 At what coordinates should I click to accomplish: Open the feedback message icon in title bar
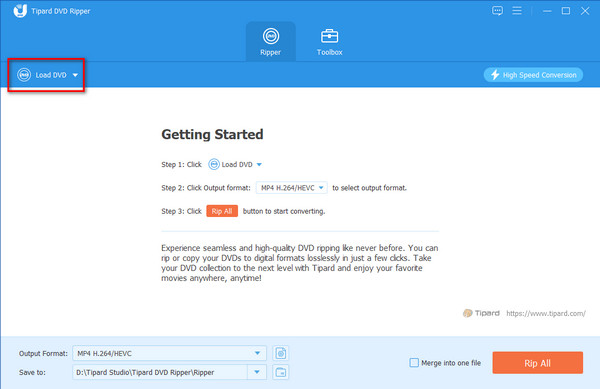[x=497, y=11]
